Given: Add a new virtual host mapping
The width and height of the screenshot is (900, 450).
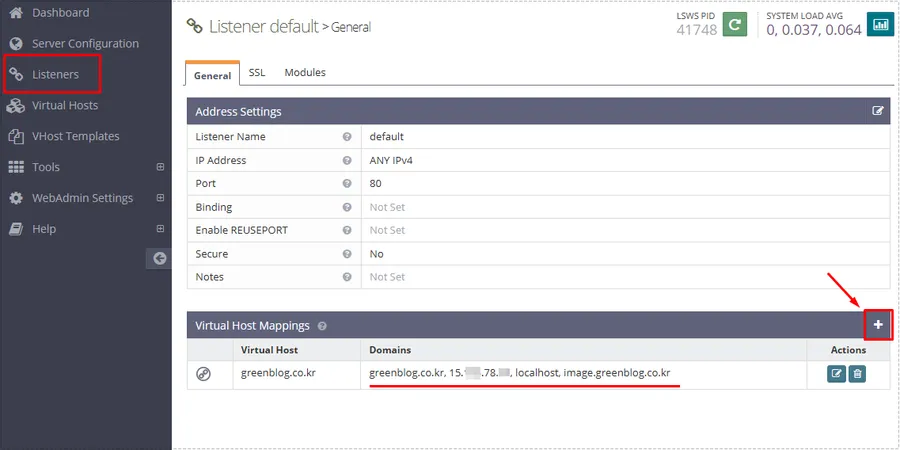Looking at the screenshot, I should (x=878, y=325).
